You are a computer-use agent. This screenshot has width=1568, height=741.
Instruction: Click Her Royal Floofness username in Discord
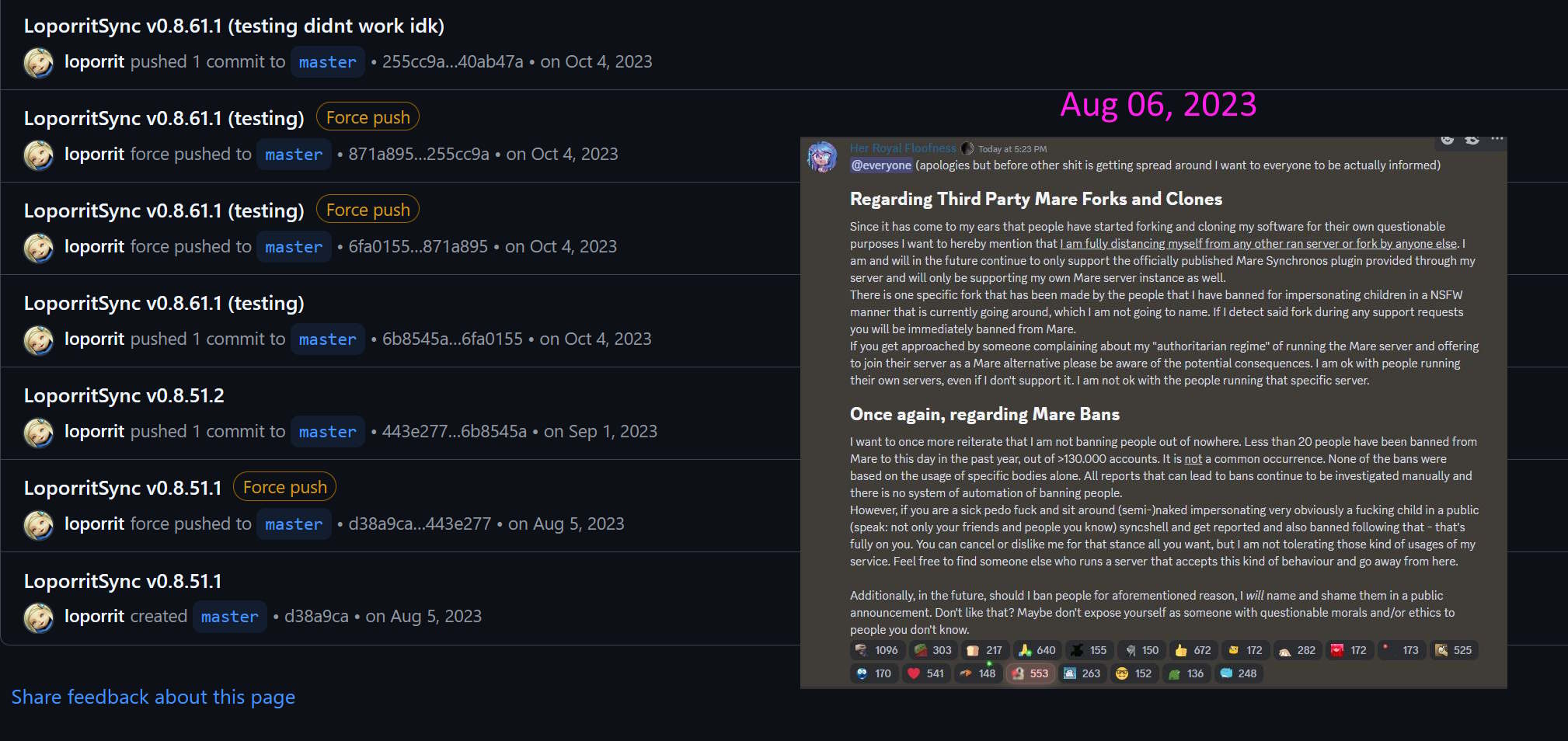[903, 148]
